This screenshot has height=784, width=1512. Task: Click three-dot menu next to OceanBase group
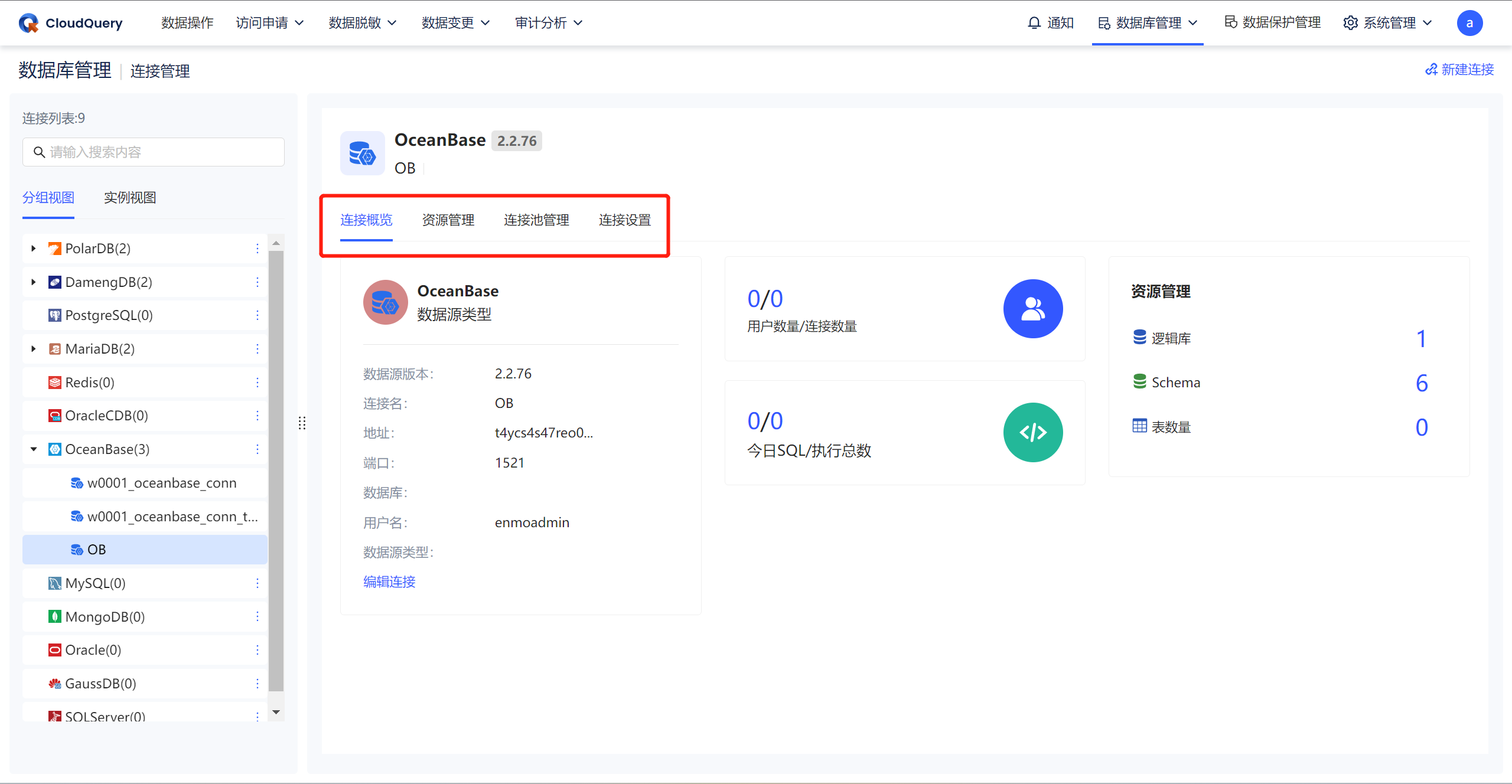click(x=258, y=449)
